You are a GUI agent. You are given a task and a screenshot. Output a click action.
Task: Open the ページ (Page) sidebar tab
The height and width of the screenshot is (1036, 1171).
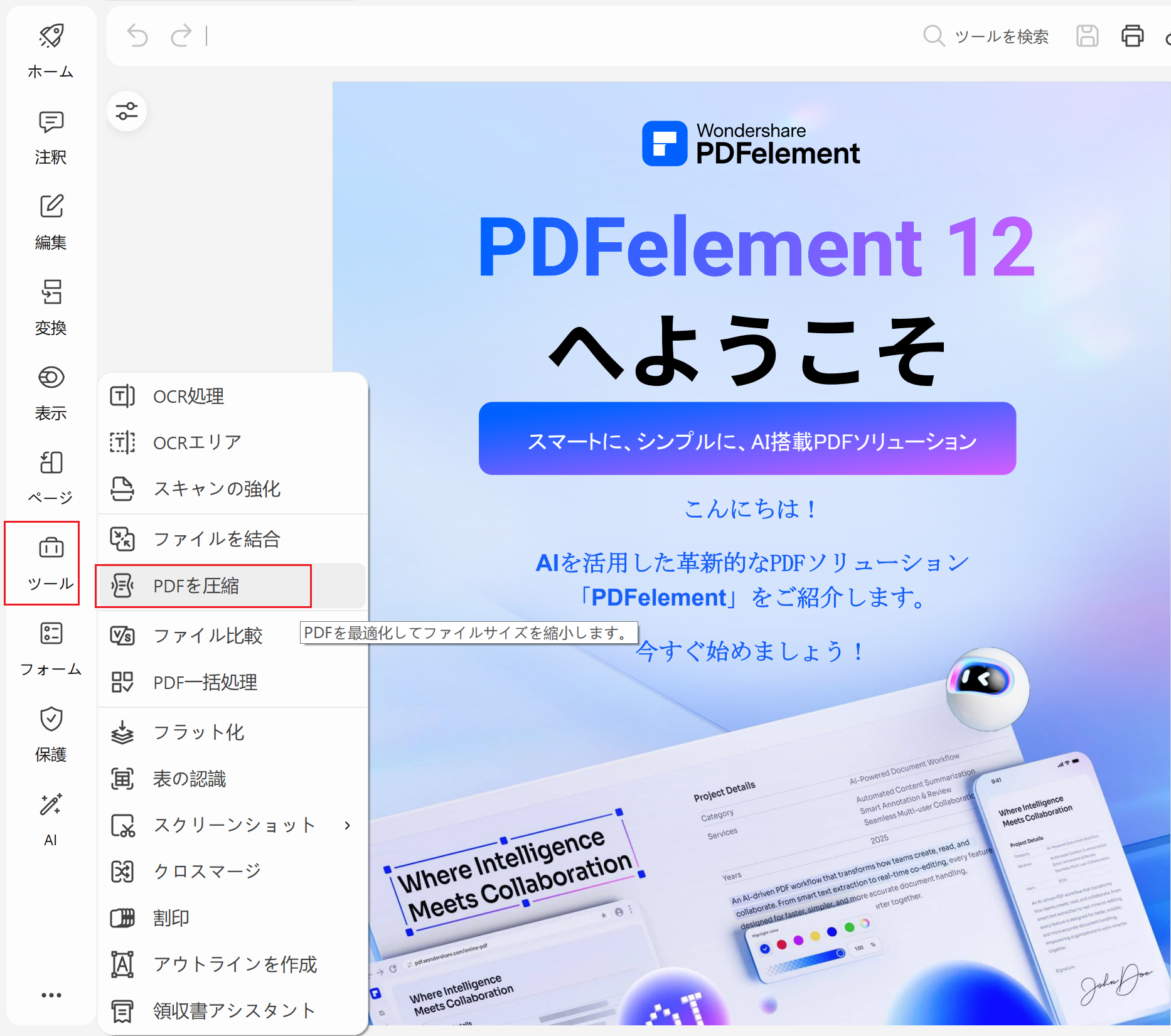click(51, 478)
